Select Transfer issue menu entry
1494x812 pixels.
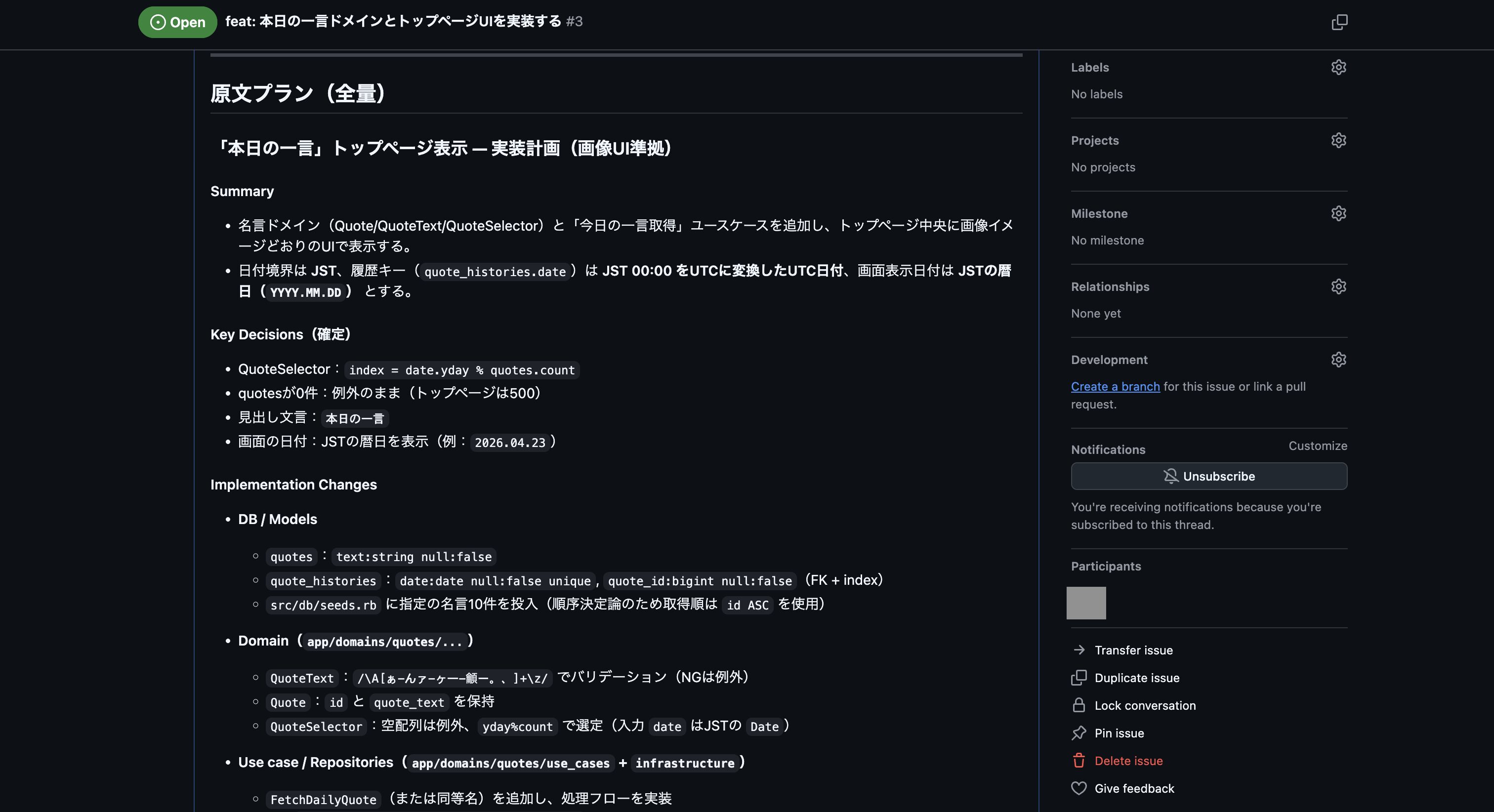pyautogui.click(x=1133, y=650)
